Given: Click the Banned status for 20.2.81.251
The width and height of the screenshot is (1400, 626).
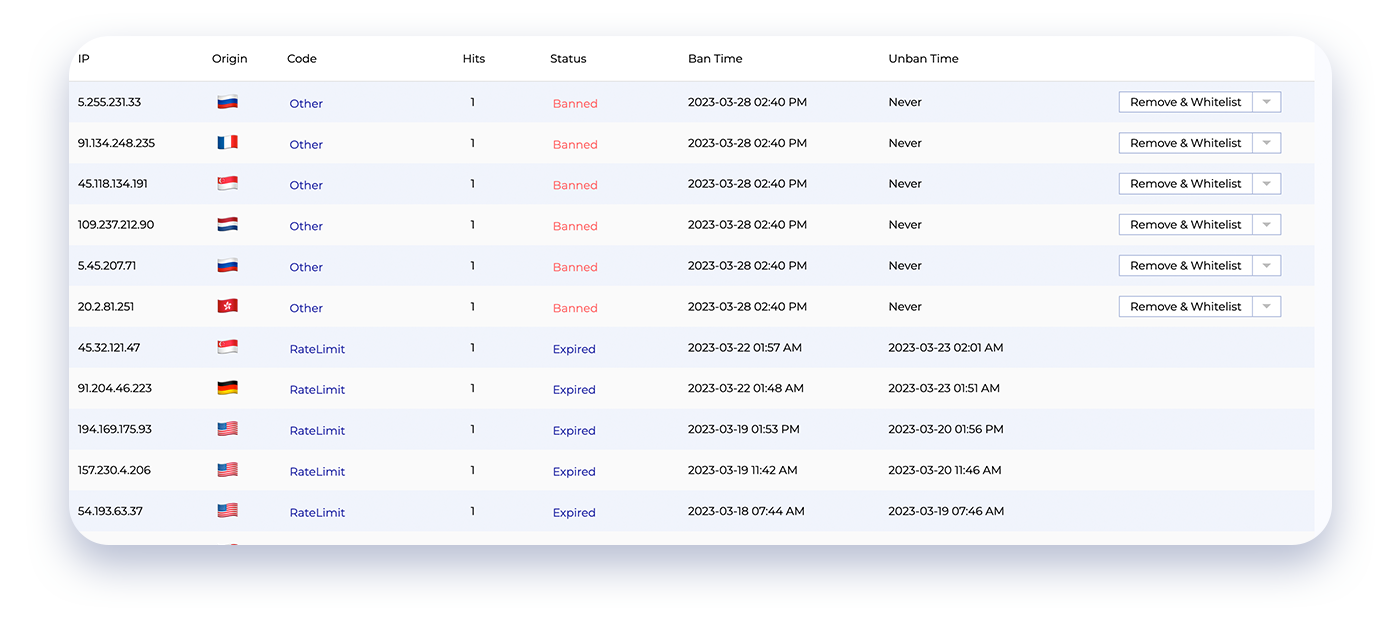Looking at the screenshot, I should [575, 307].
